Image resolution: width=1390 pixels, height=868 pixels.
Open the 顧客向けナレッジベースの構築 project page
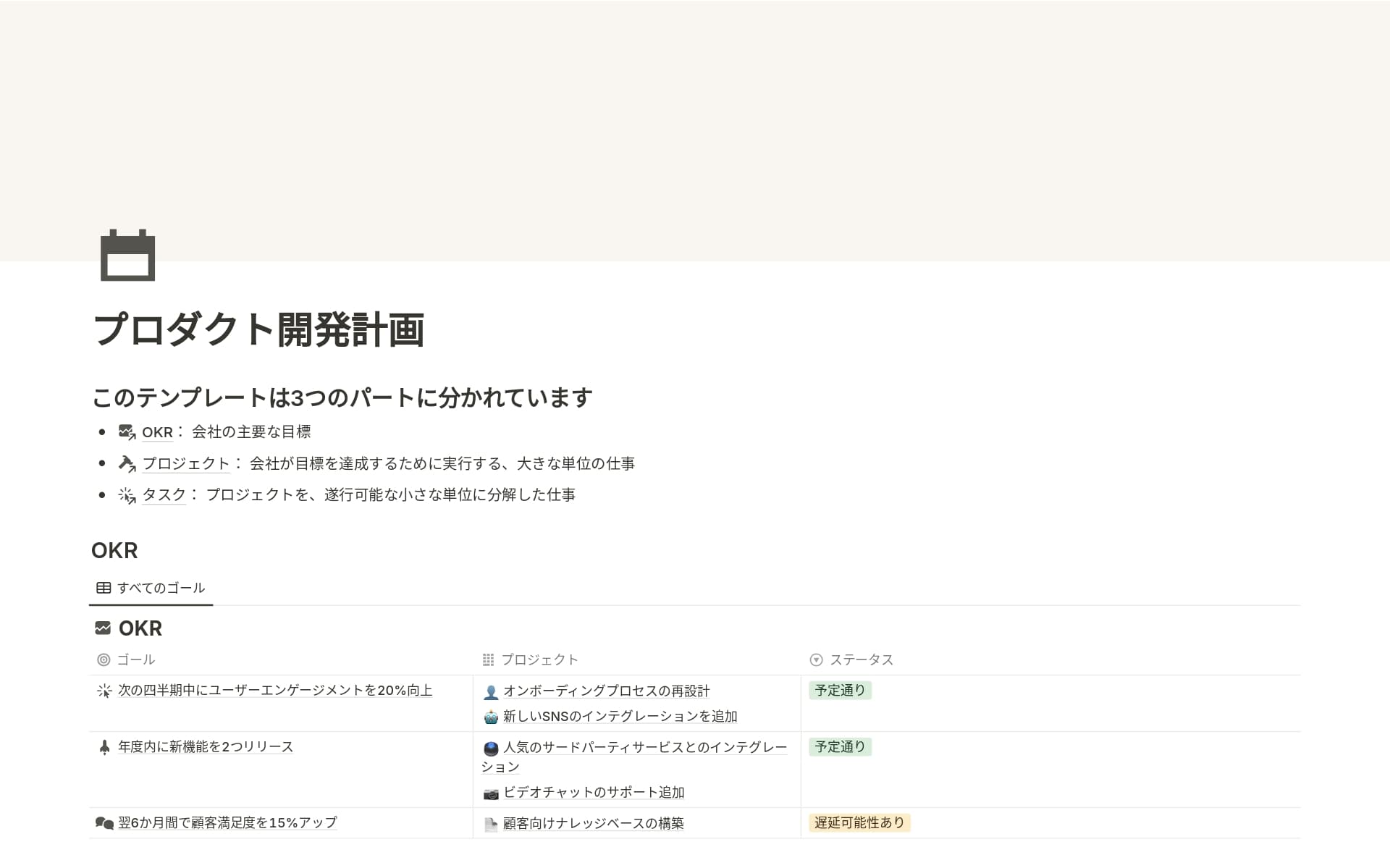(x=593, y=824)
